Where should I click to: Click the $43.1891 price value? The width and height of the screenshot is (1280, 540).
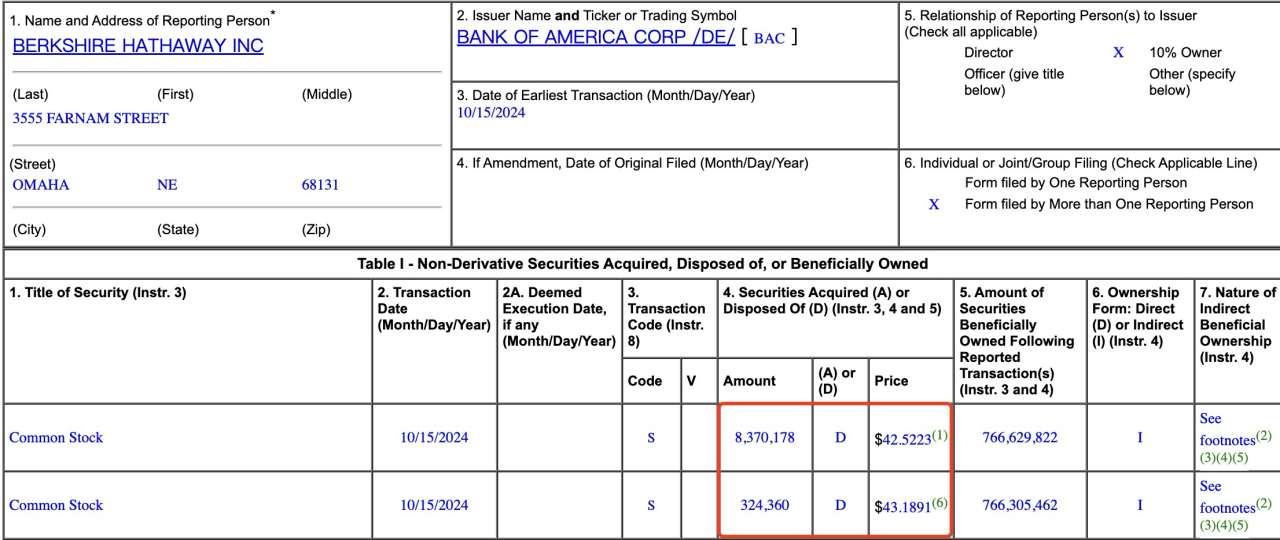pos(904,507)
